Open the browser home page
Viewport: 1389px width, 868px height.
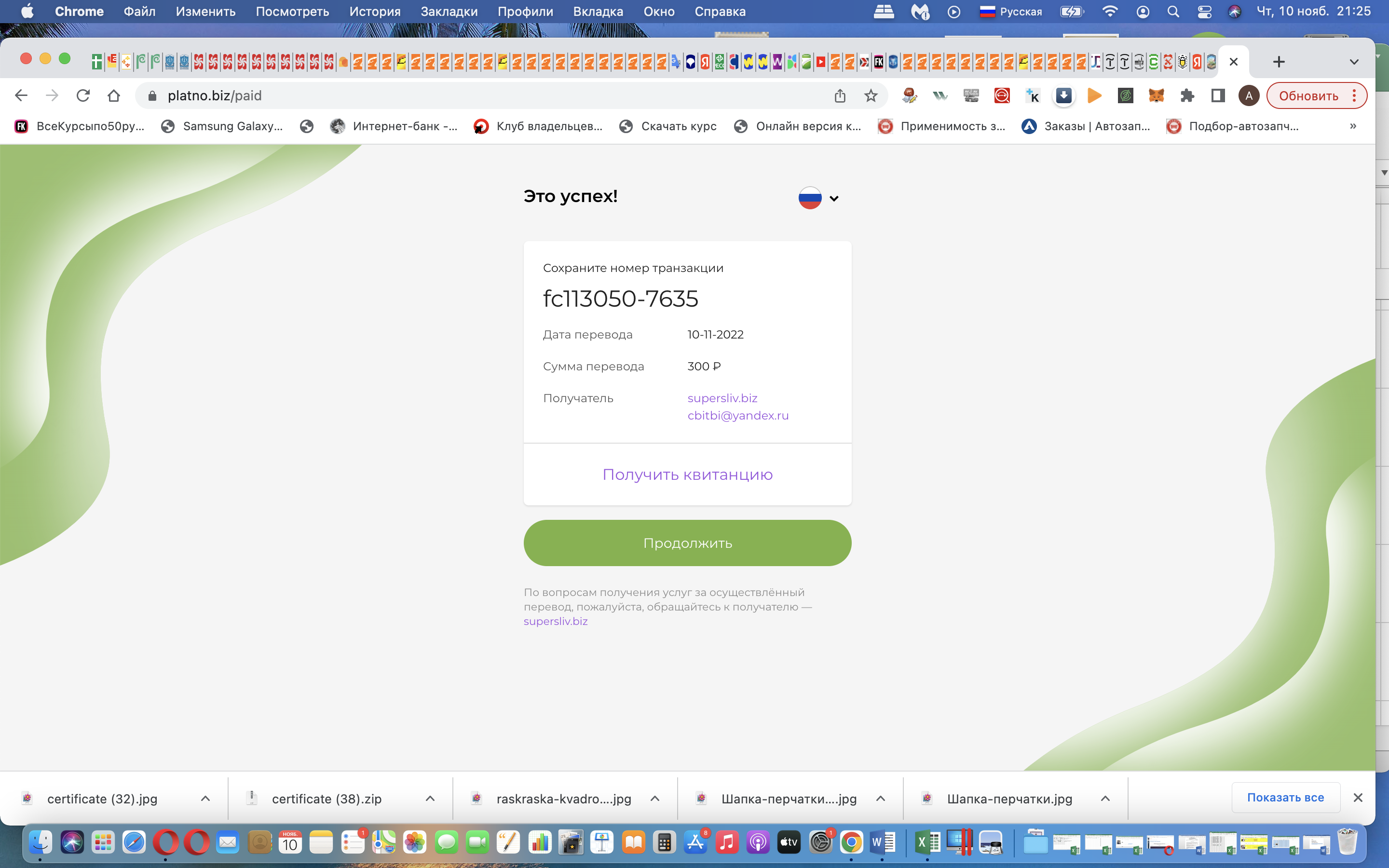(x=114, y=95)
